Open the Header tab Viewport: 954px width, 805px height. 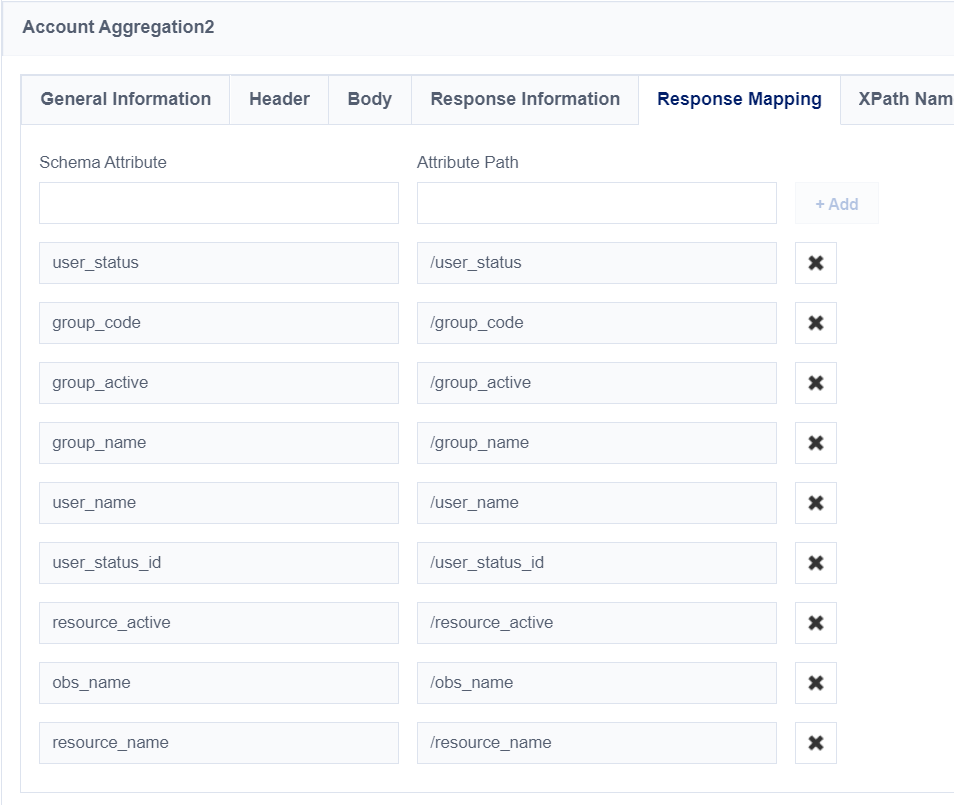pos(279,99)
